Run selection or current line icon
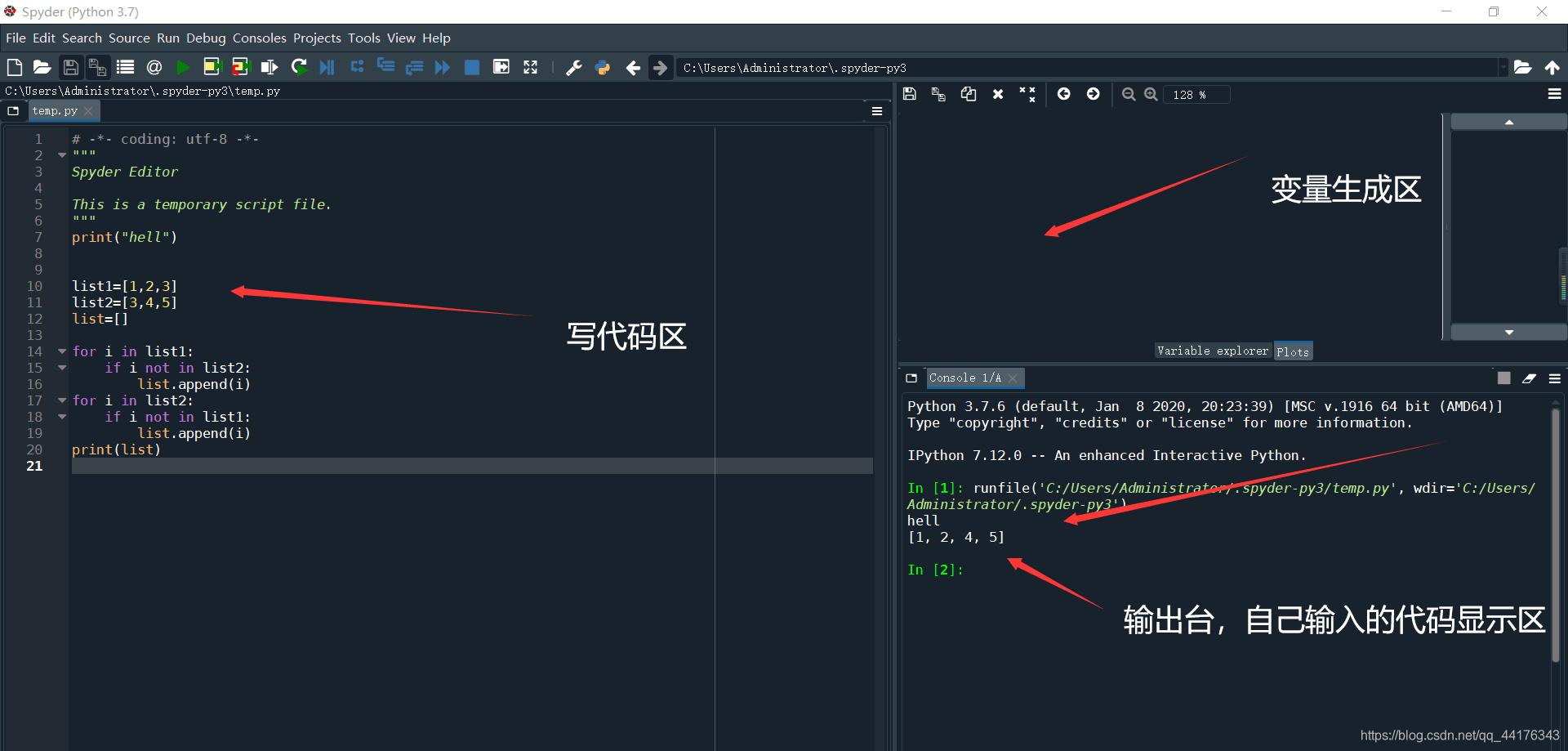 point(269,67)
